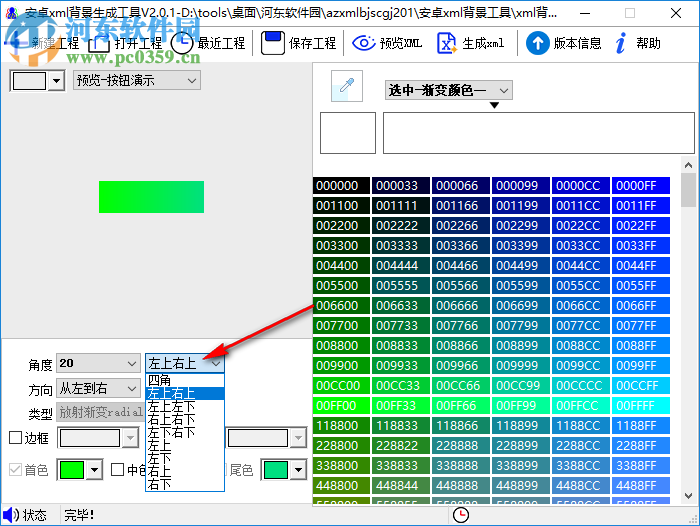Open 版本信息 version info arrow icon

(538, 43)
